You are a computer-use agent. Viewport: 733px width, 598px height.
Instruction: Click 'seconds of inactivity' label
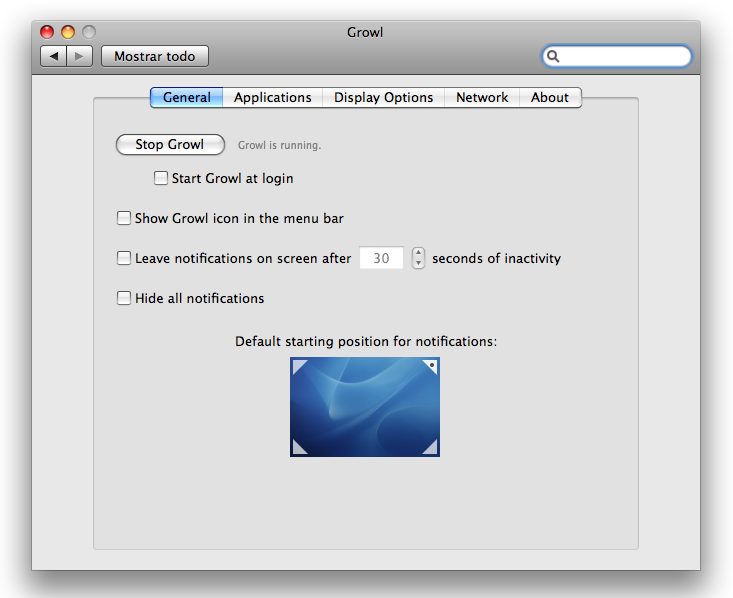click(x=496, y=258)
